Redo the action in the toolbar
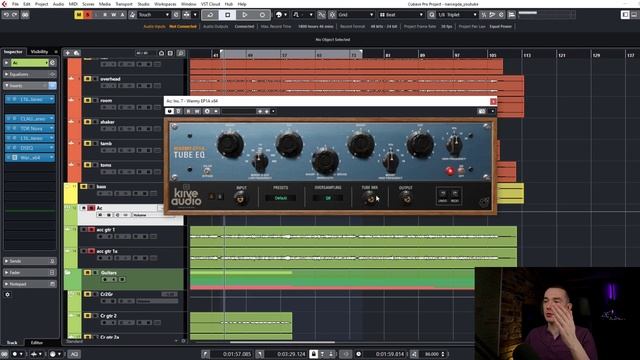Image resolution: width=640 pixels, height=360 pixels. pos(15,15)
